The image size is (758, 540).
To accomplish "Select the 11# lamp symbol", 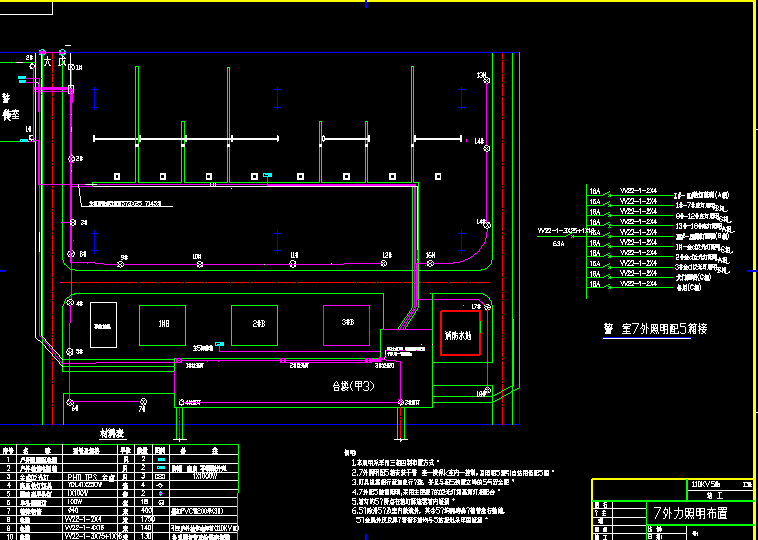I will (x=292, y=263).
